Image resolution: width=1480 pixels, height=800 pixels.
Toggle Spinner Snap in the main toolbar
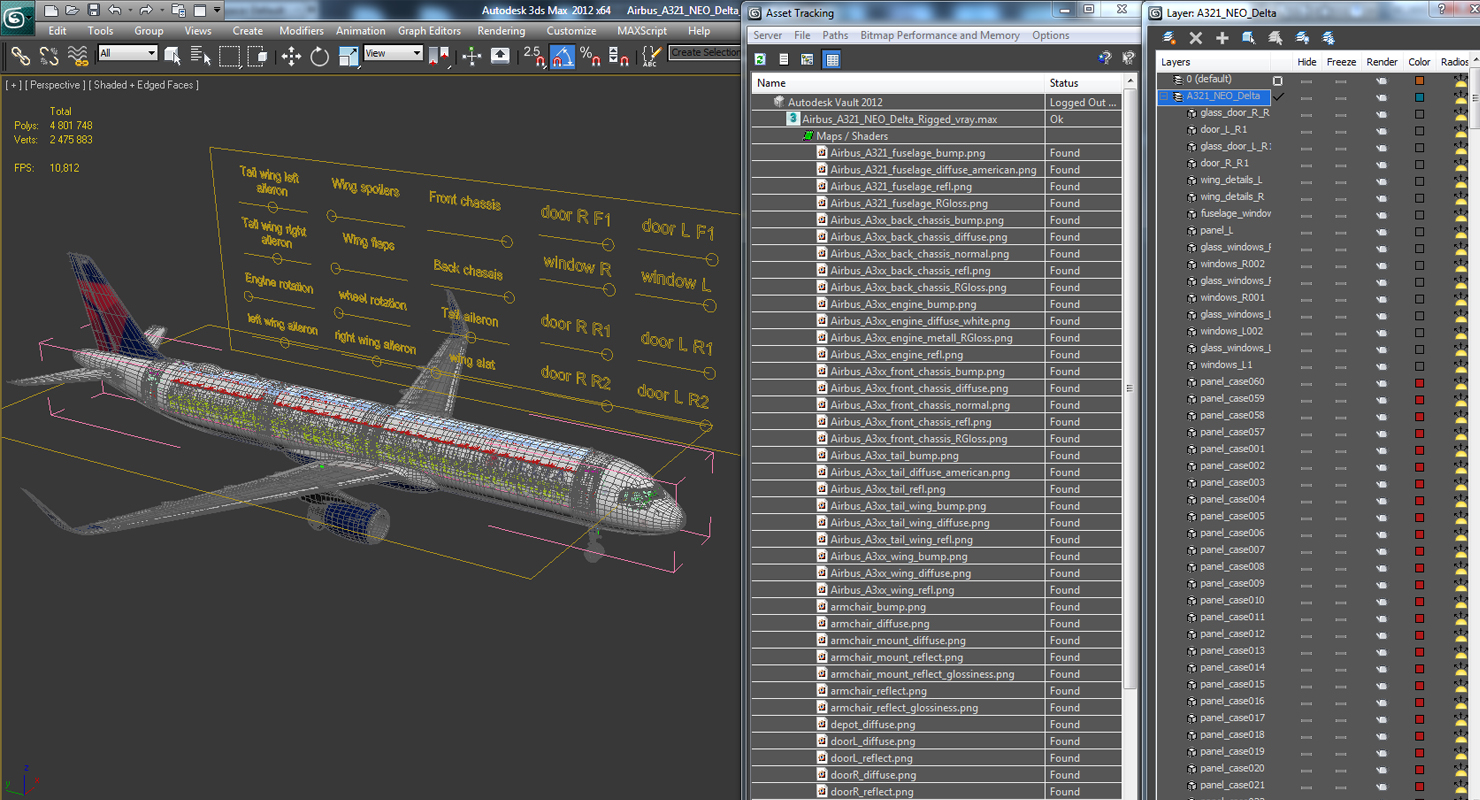pos(618,56)
